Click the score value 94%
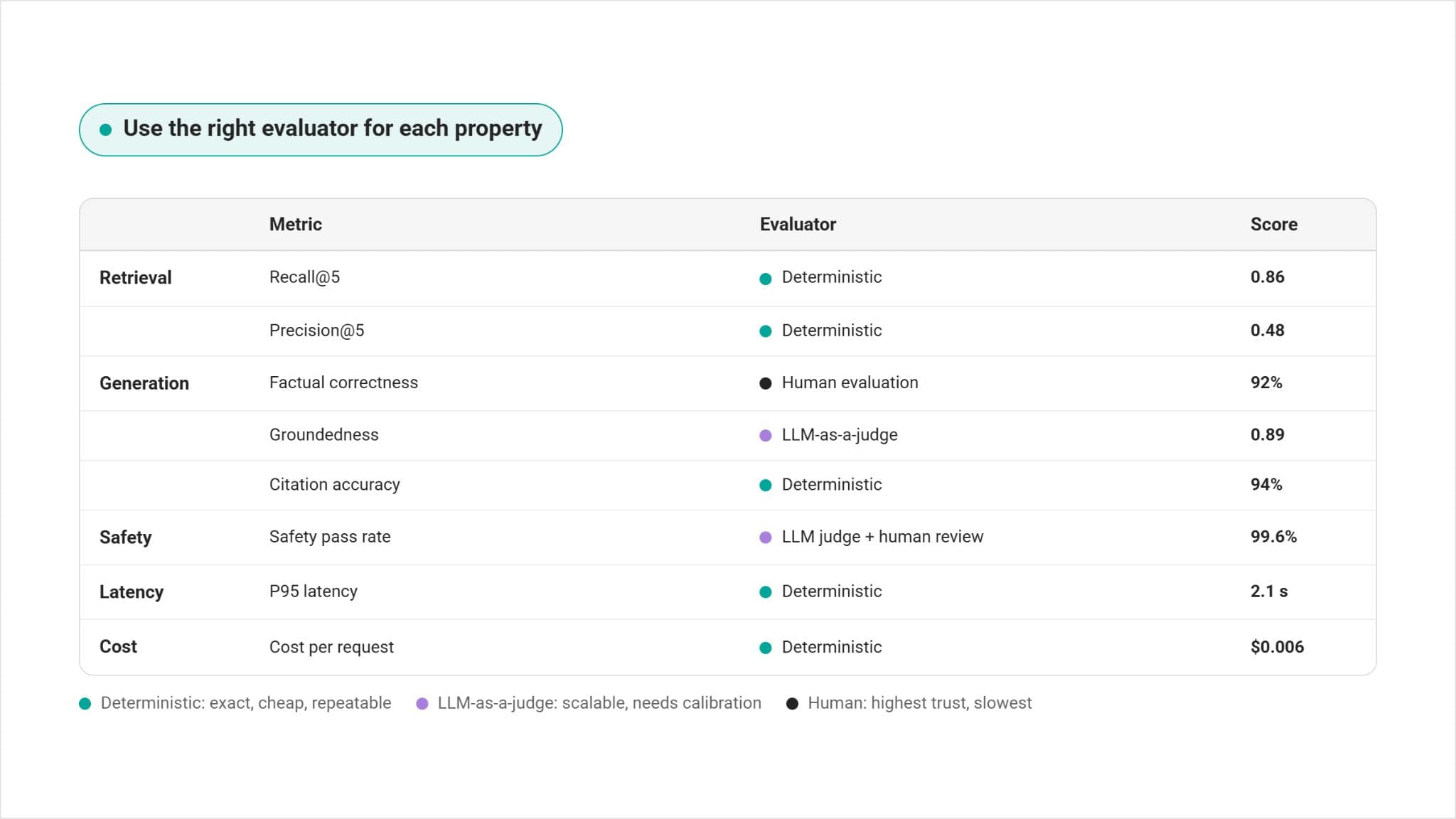This screenshot has height=819, width=1456. [x=1266, y=484]
